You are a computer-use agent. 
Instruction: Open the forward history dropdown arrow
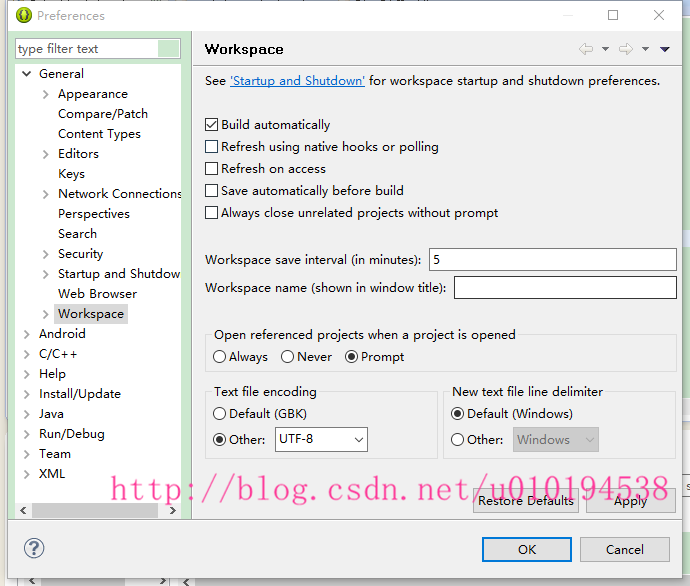point(645,49)
